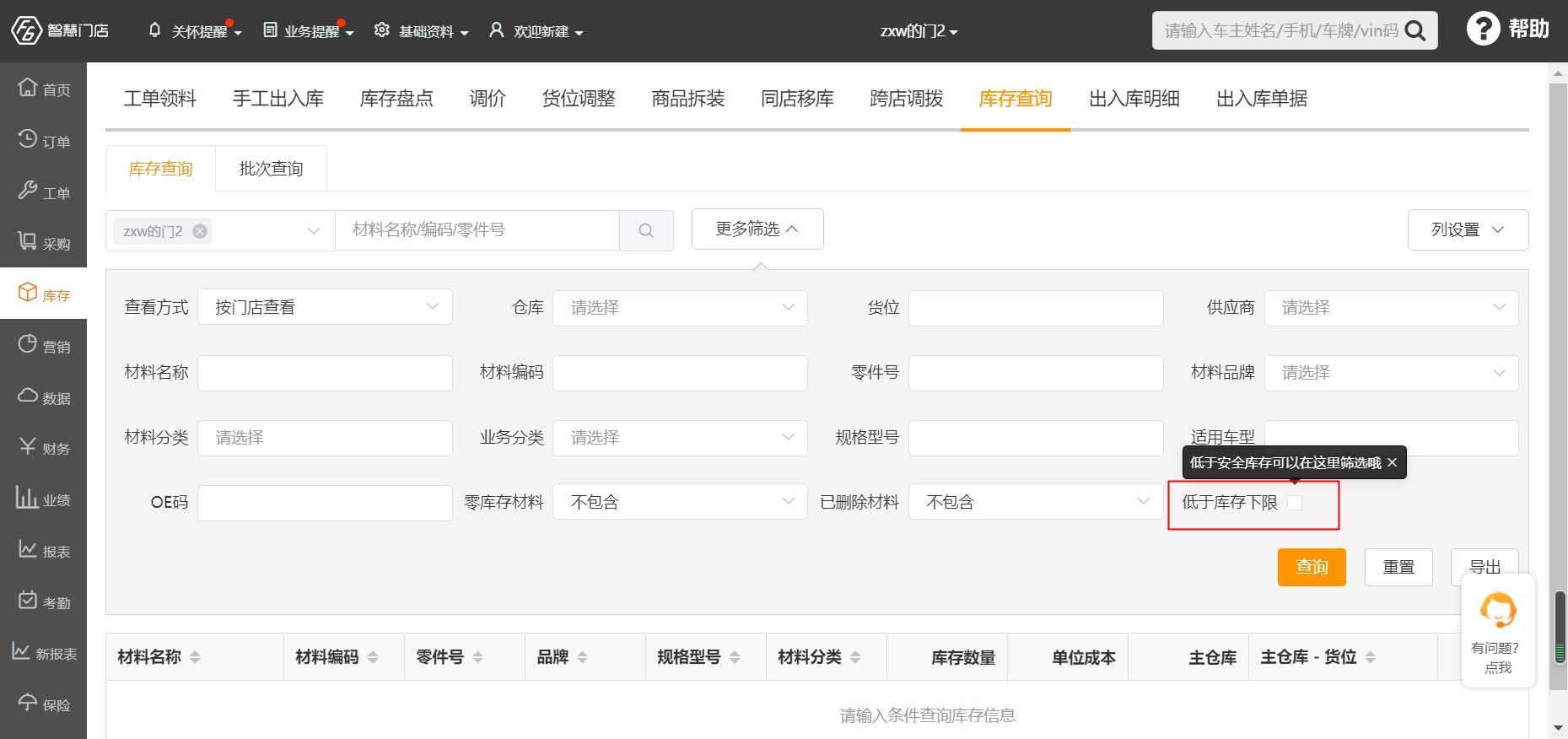Remove the zxw的门2 store tag
The width and height of the screenshot is (1568, 739).
click(200, 231)
